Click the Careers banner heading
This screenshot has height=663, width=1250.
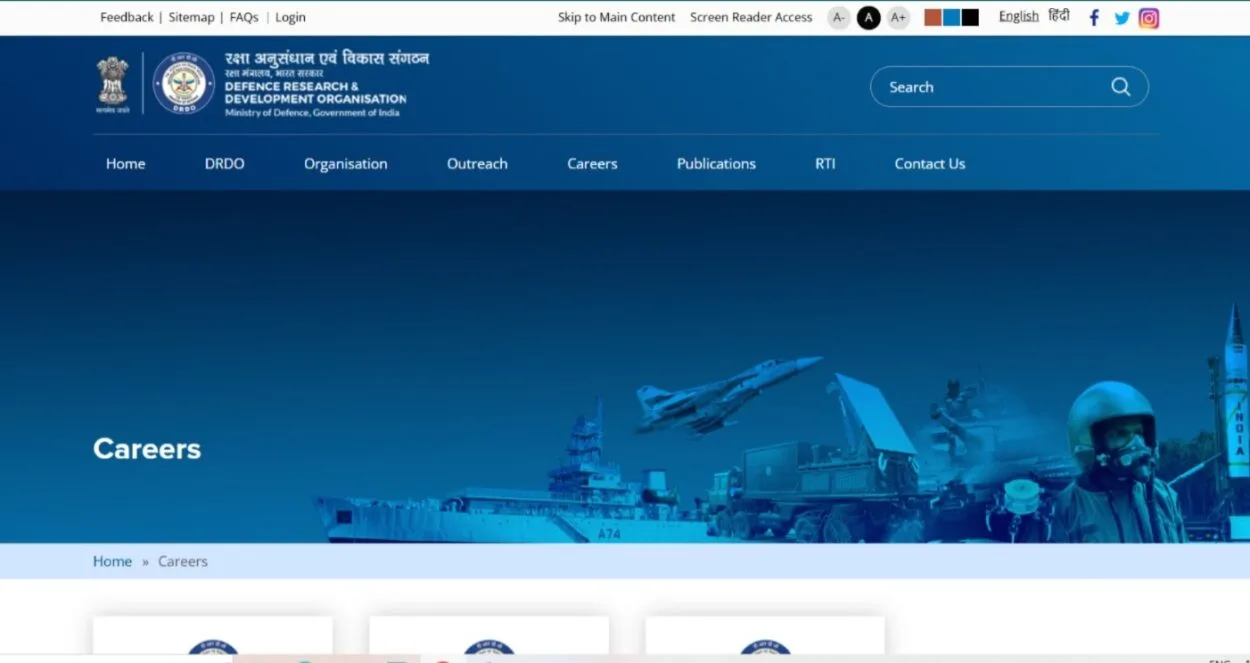point(147,449)
